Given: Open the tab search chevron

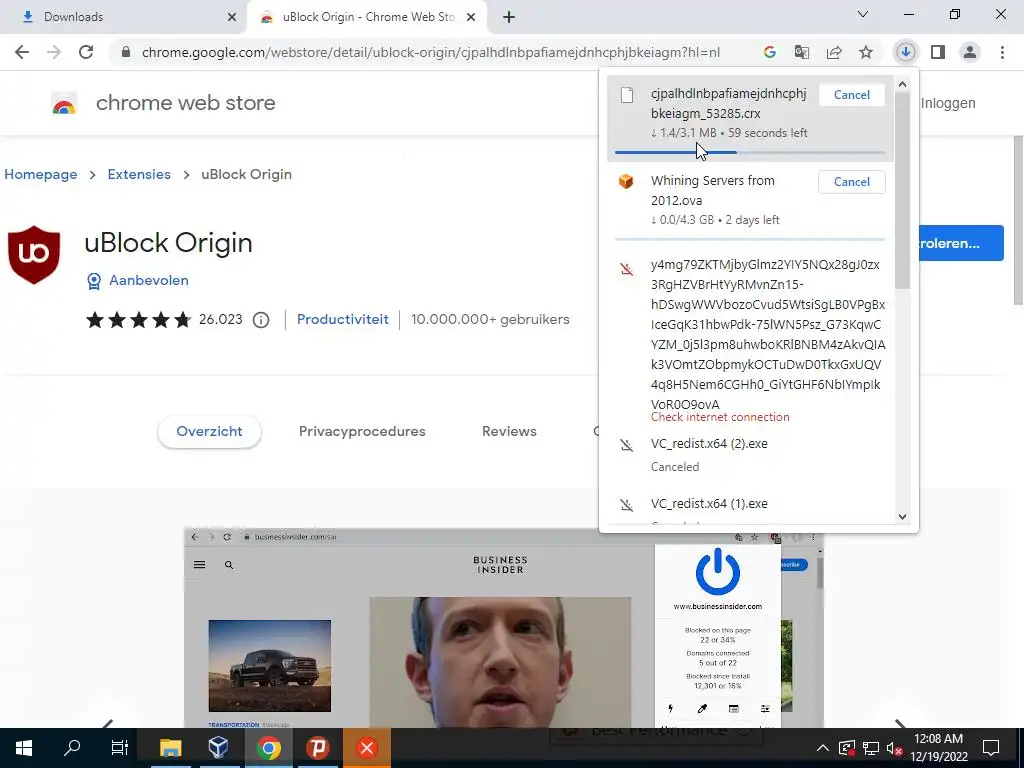Looking at the screenshot, I should tap(863, 14).
